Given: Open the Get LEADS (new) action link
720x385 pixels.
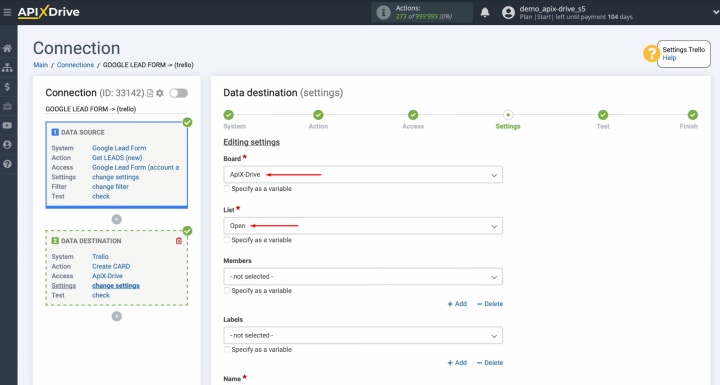Looking at the screenshot, I should [x=117, y=158].
